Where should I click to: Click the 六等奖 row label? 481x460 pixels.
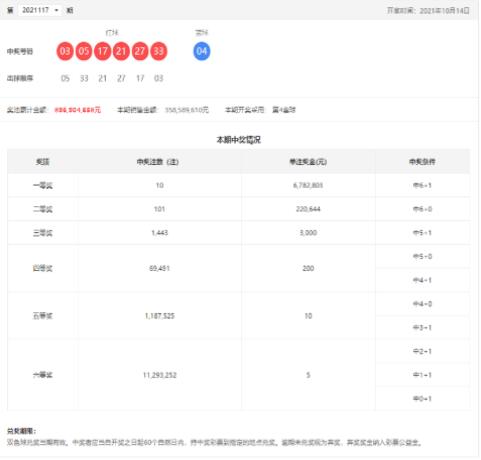point(43,375)
